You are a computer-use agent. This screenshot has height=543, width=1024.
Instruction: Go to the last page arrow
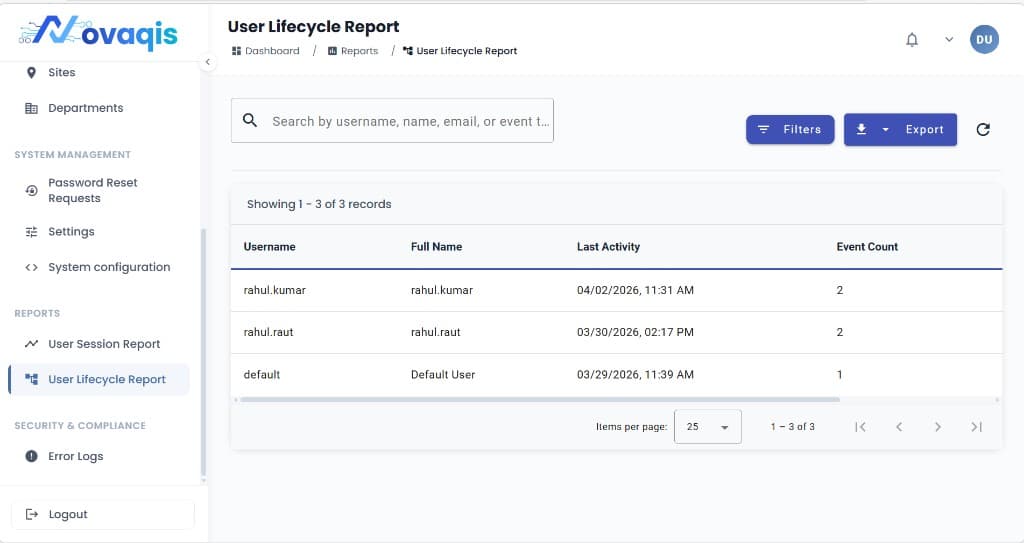[976, 427]
